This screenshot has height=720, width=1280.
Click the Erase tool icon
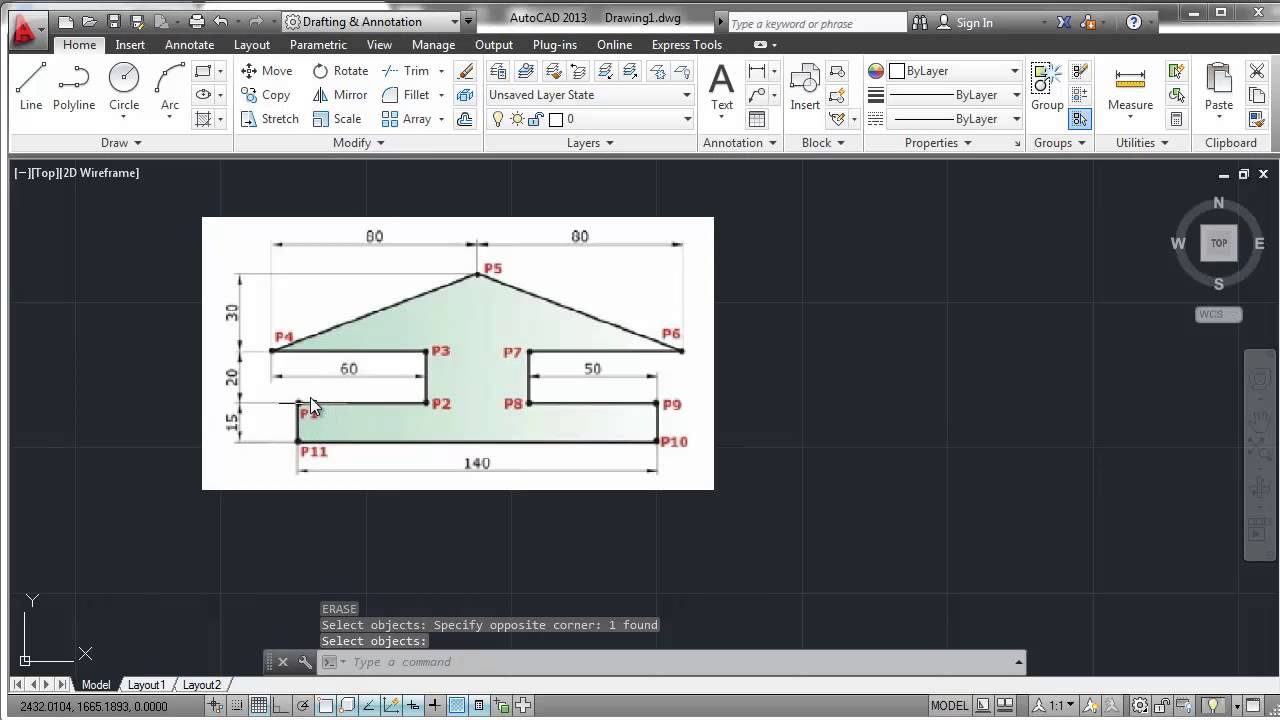coord(465,71)
